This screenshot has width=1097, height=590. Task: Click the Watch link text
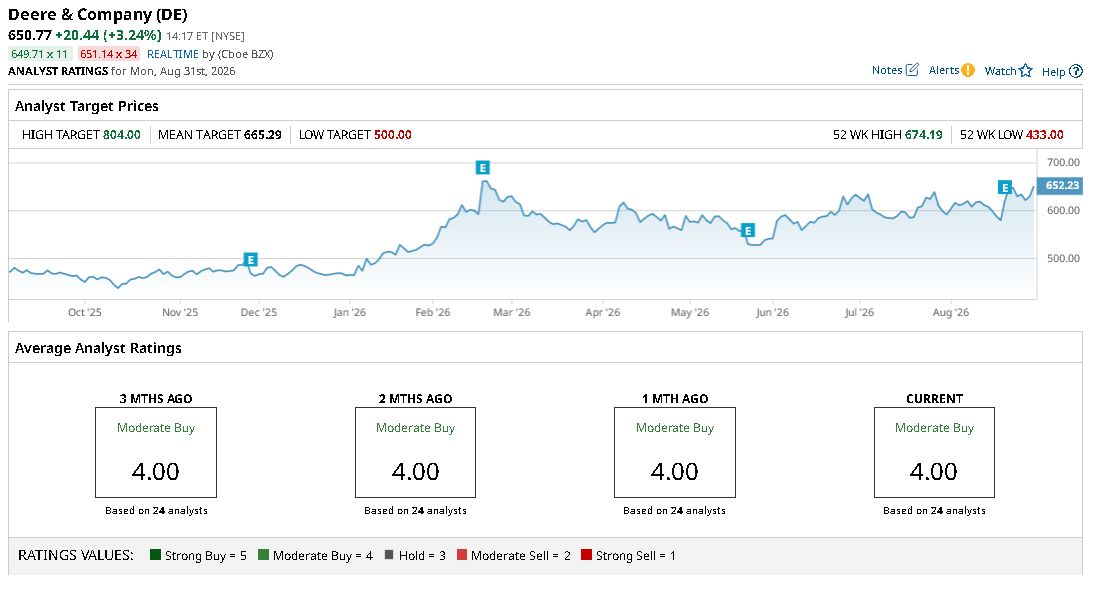[x=1000, y=71]
